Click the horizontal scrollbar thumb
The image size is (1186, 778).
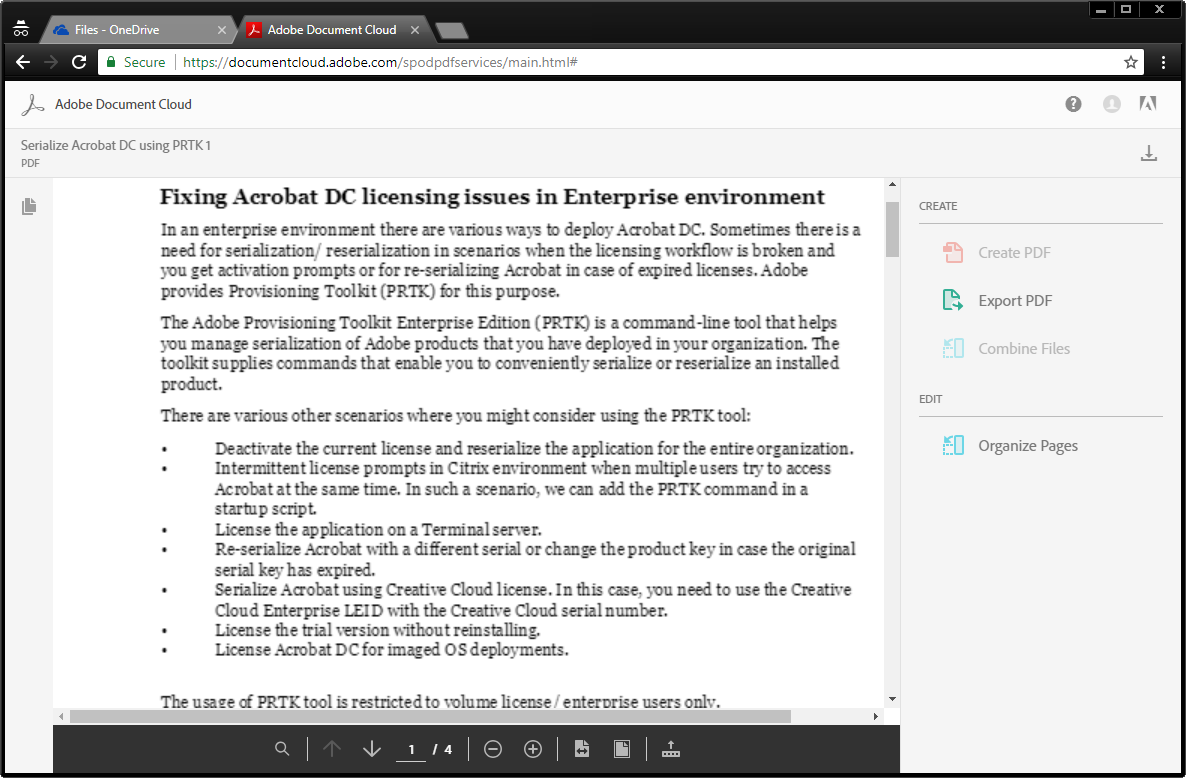[430, 716]
